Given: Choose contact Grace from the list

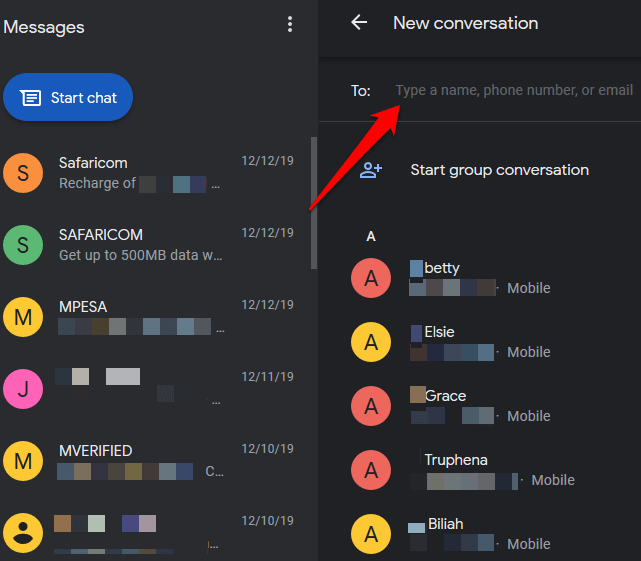Looking at the screenshot, I should click(479, 406).
